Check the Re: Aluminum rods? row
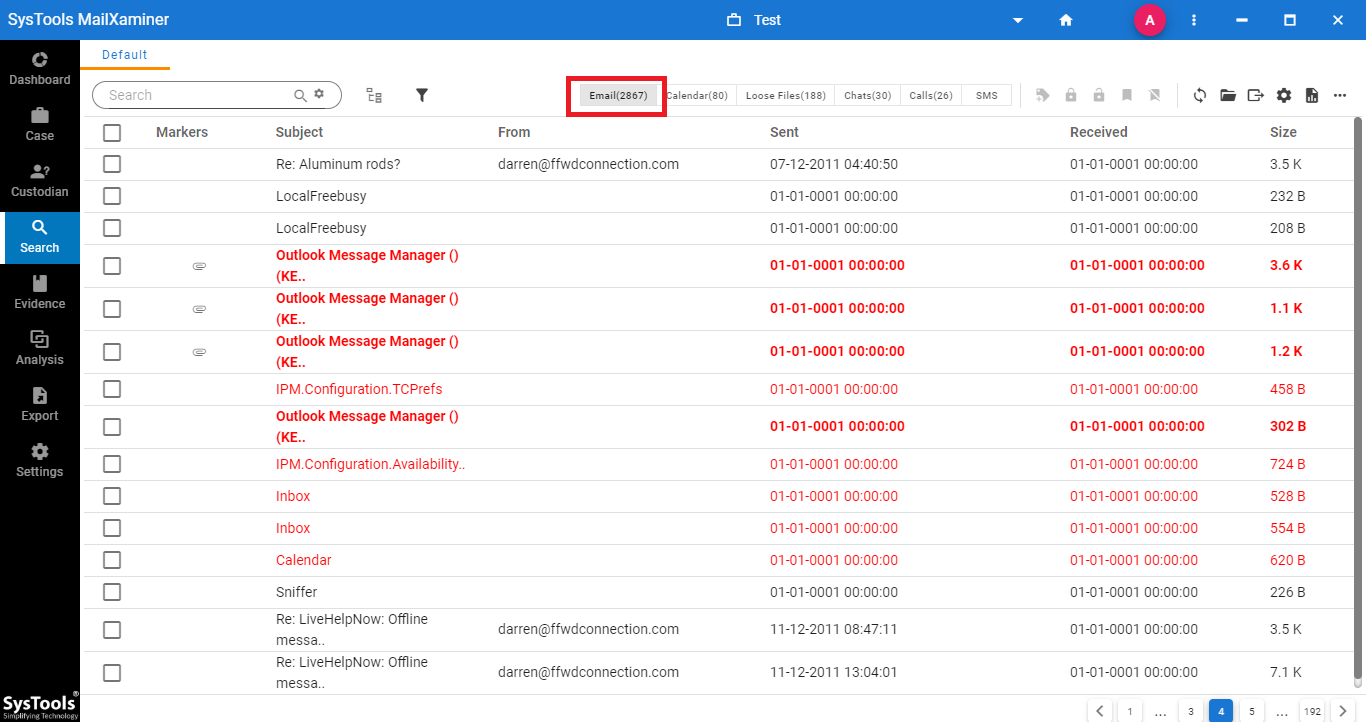The width and height of the screenshot is (1366, 722). pyautogui.click(x=112, y=164)
